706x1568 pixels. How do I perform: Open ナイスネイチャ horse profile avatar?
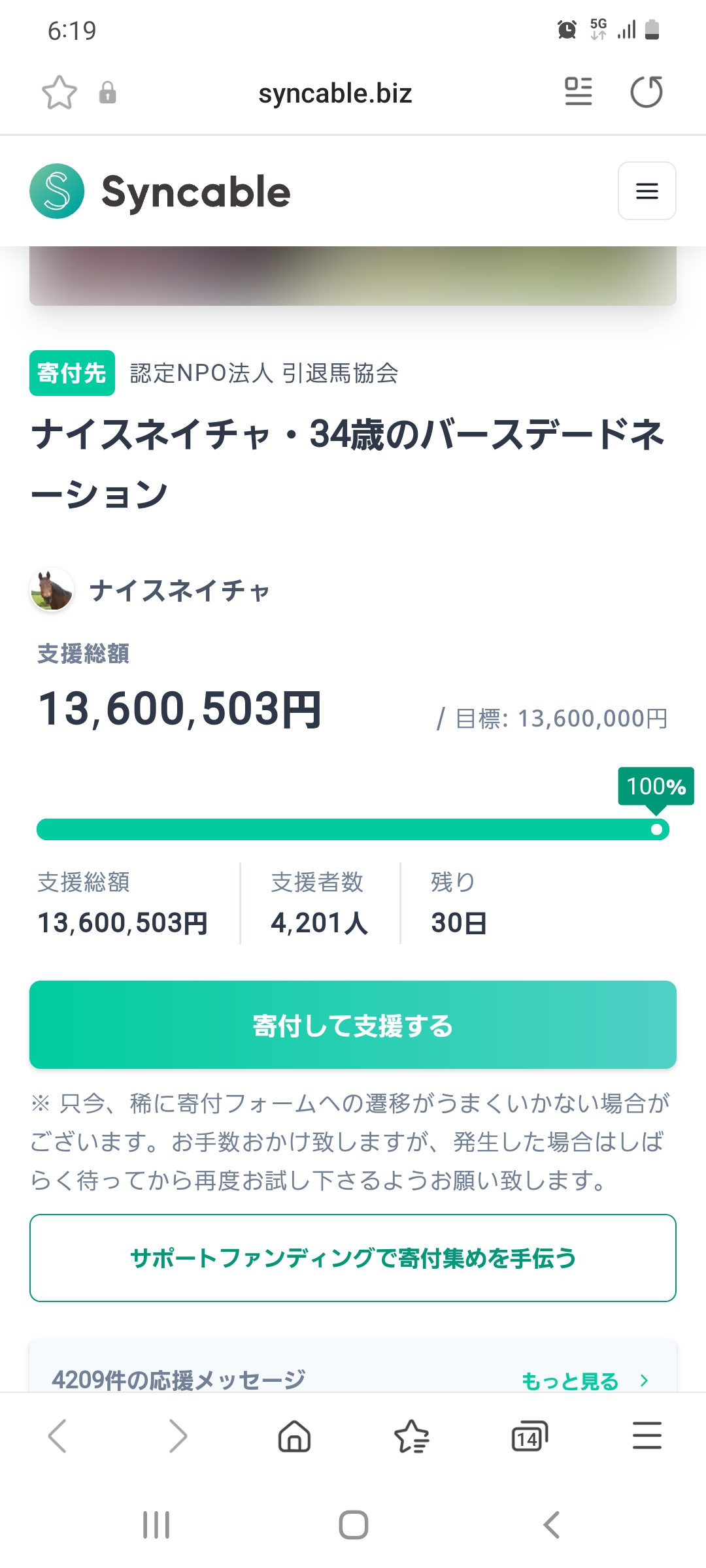[52, 590]
